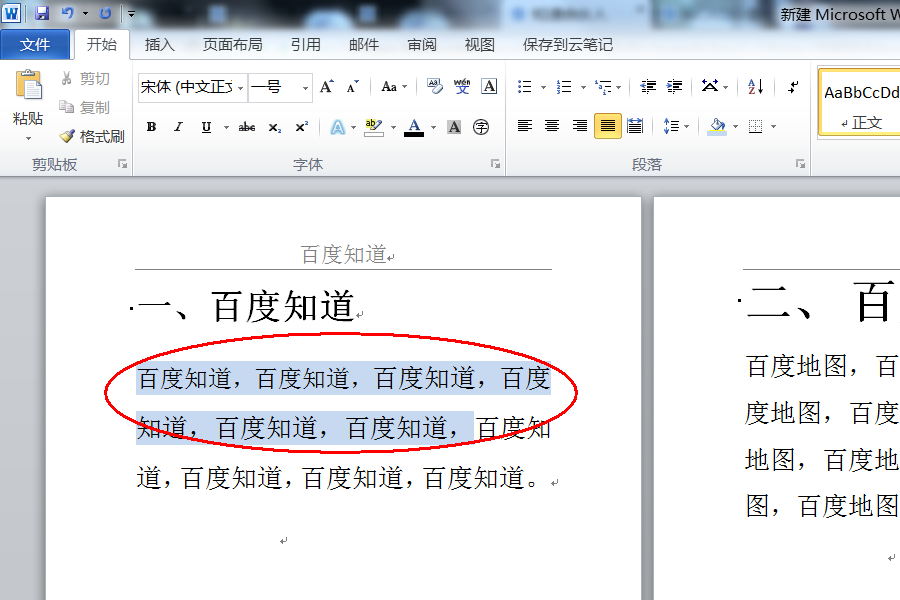Viewport: 900px width, 600px height.
Task: Clear formatting with the eraser icon
Action: 435,87
